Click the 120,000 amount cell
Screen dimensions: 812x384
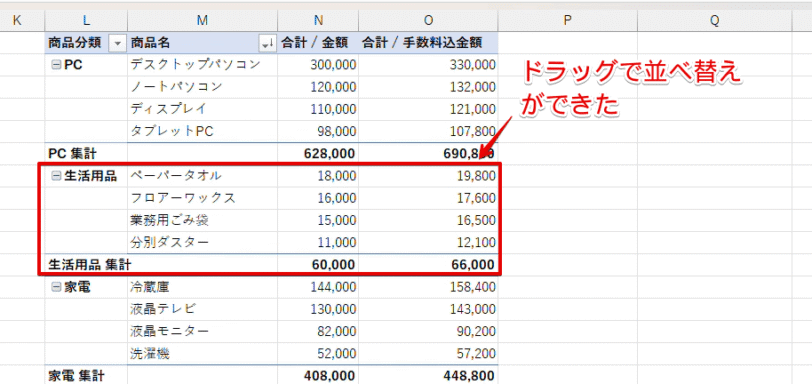coord(318,87)
